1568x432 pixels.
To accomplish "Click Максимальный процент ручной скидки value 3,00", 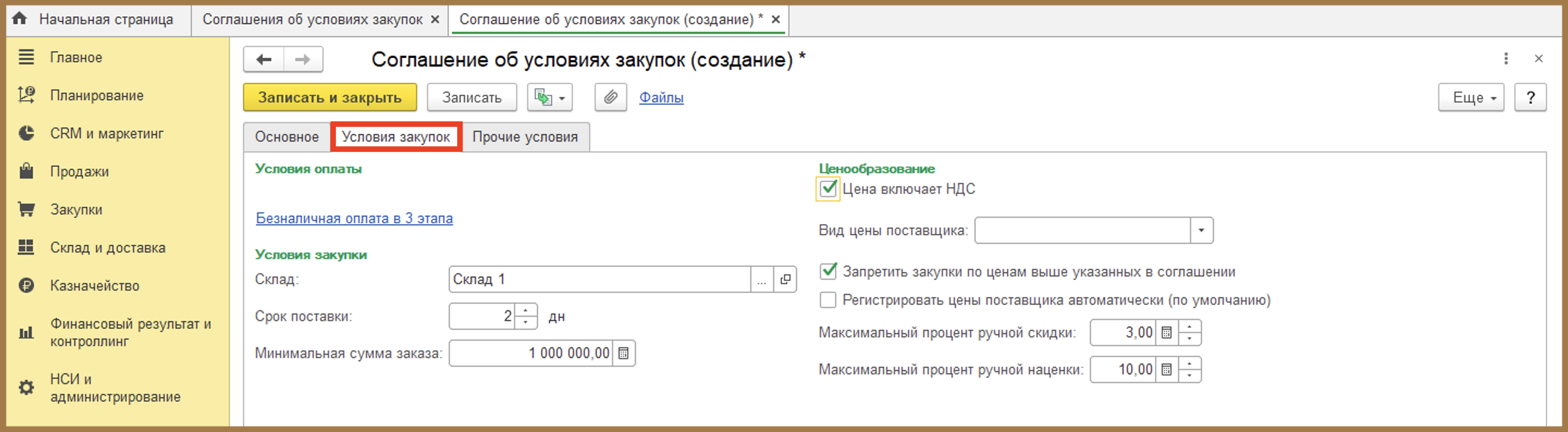I will click(x=1123, y=333).
